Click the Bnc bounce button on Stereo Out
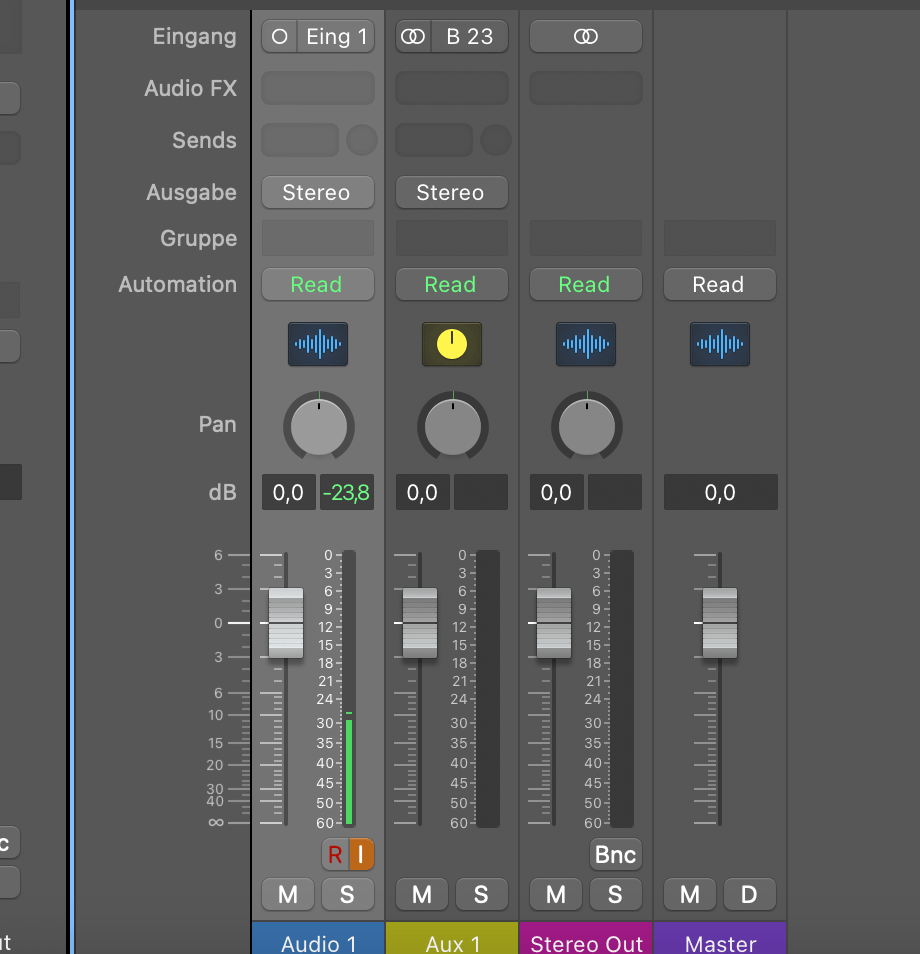 pos(615,854)
